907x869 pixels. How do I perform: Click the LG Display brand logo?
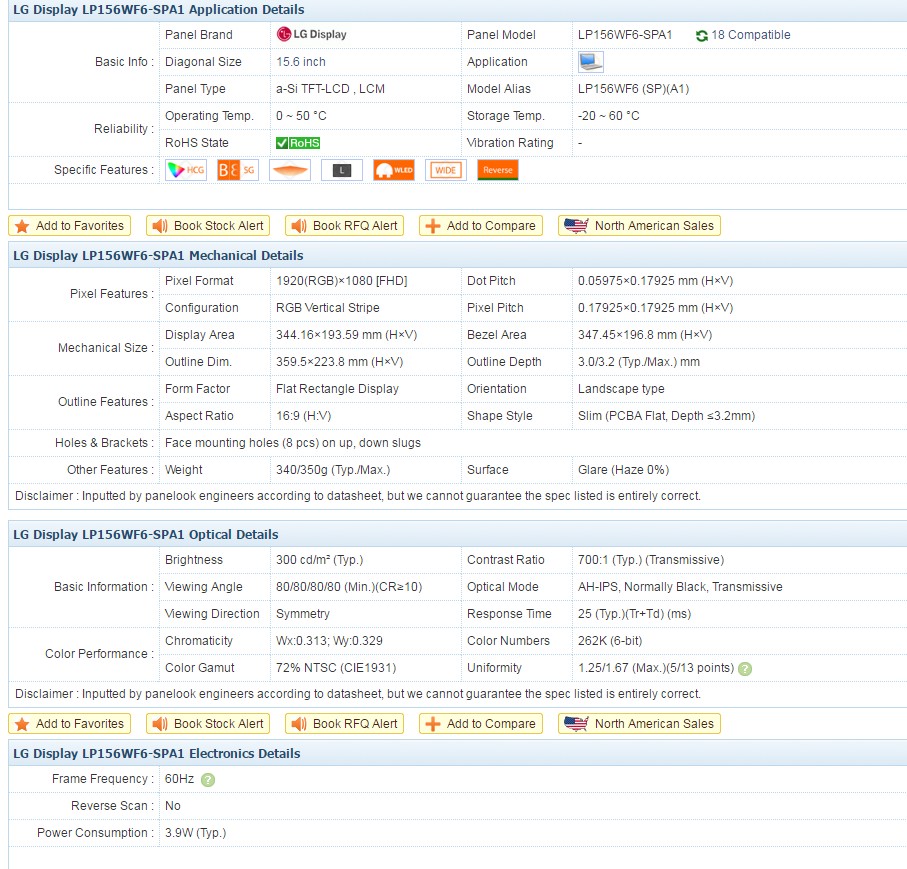tap(312, 35)
